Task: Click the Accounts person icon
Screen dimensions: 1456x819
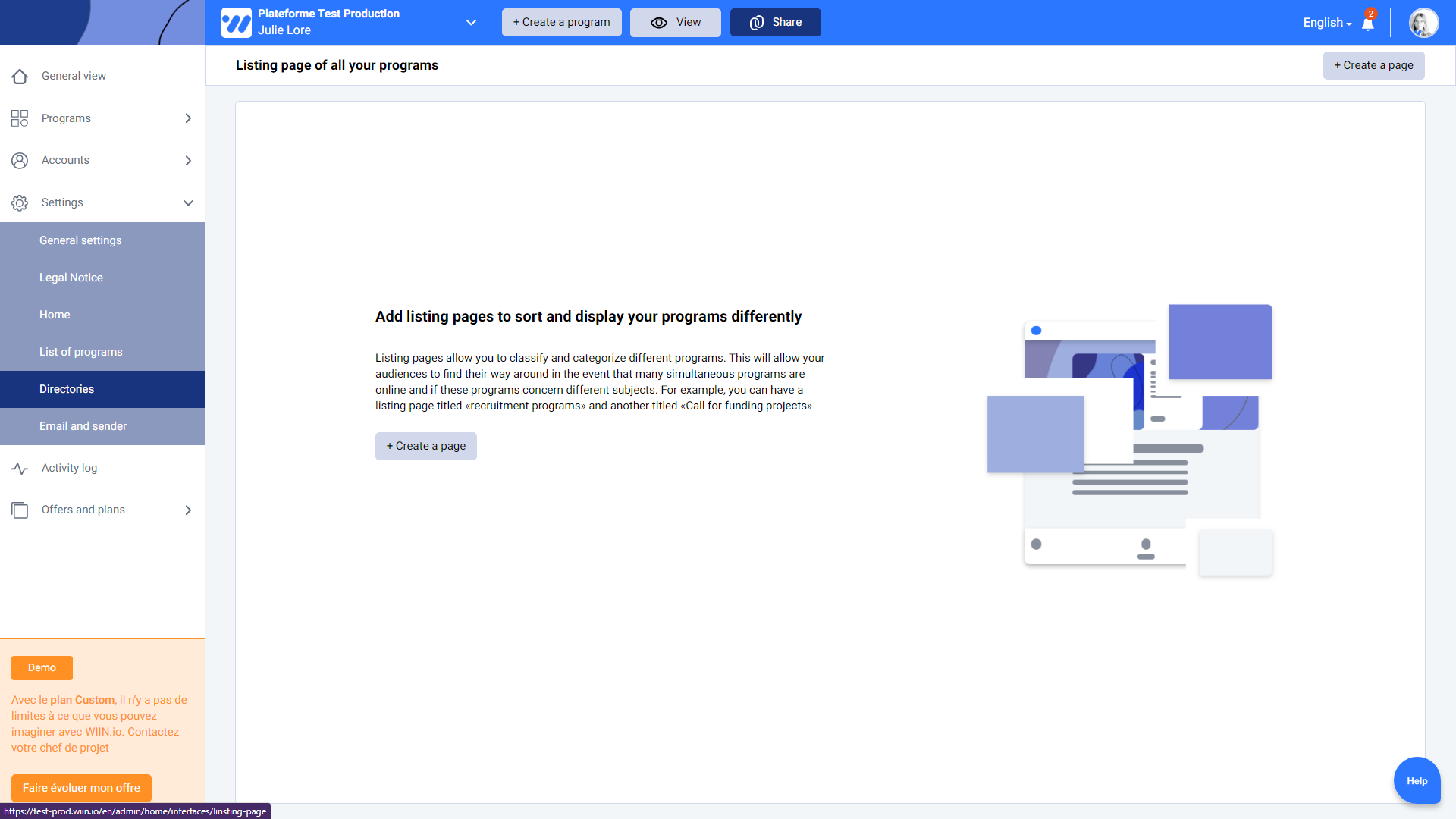Action: (20, 161)
